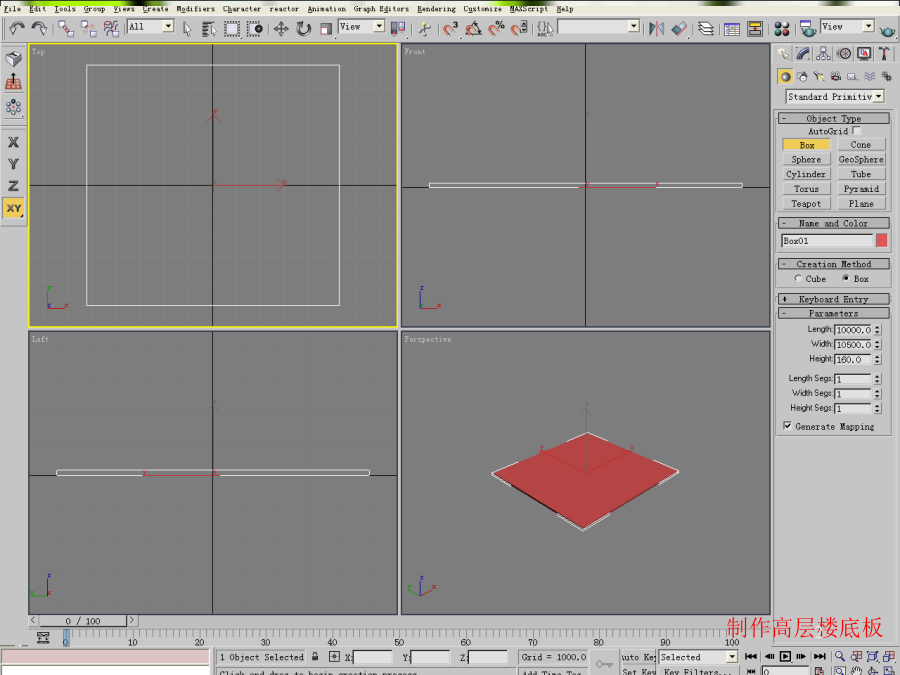Pick the Select and Move tool
Screen dimensions: 900x675
[281, 28]
